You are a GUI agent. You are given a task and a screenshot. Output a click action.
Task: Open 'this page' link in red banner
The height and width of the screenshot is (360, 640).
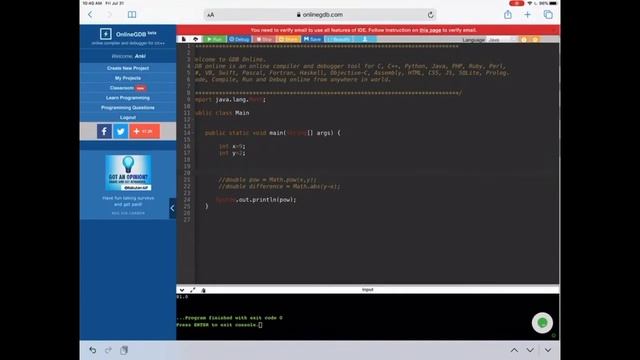pos(430,30)
